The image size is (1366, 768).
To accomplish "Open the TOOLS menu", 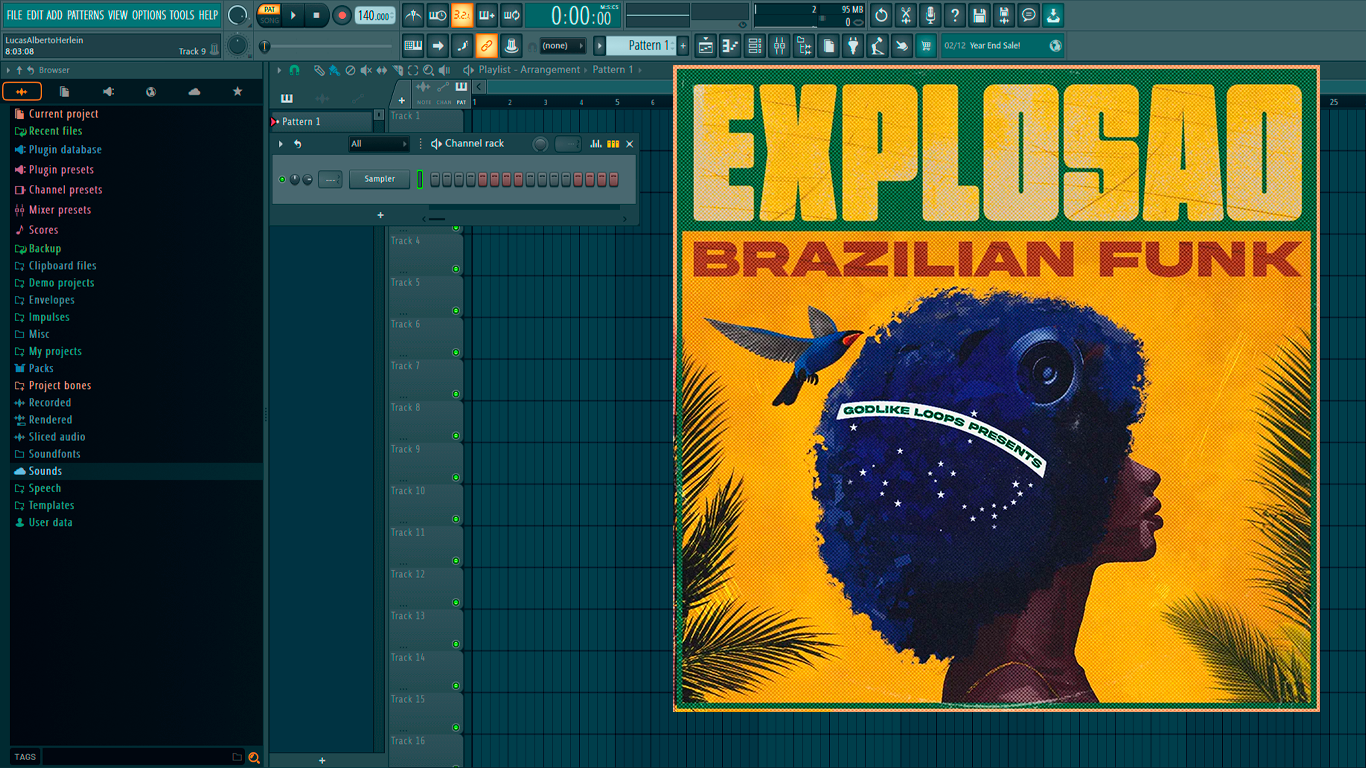I will point(182,15).
